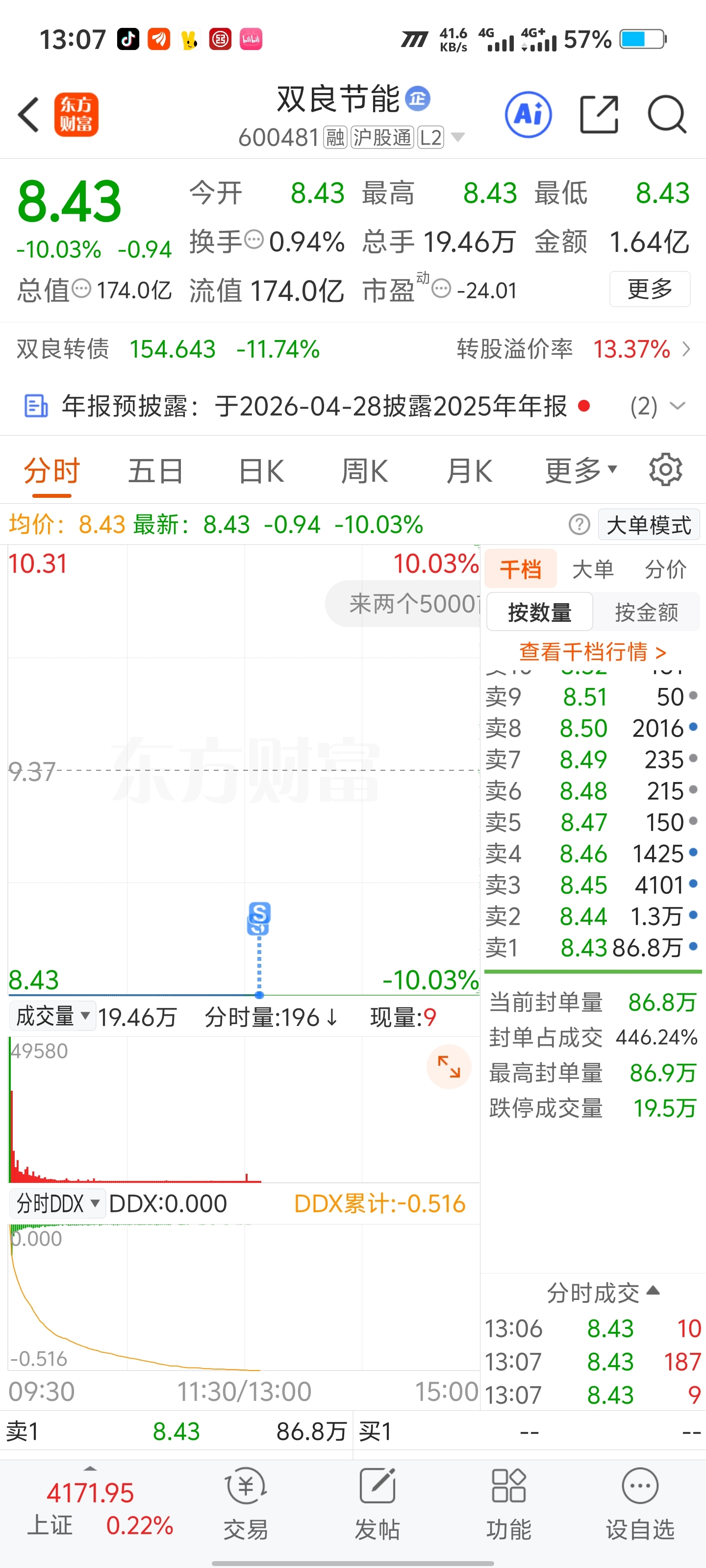Screen dimensions: 706x1568
Task: Open 年报预披露 announcement text
Action: click(315, 406)
